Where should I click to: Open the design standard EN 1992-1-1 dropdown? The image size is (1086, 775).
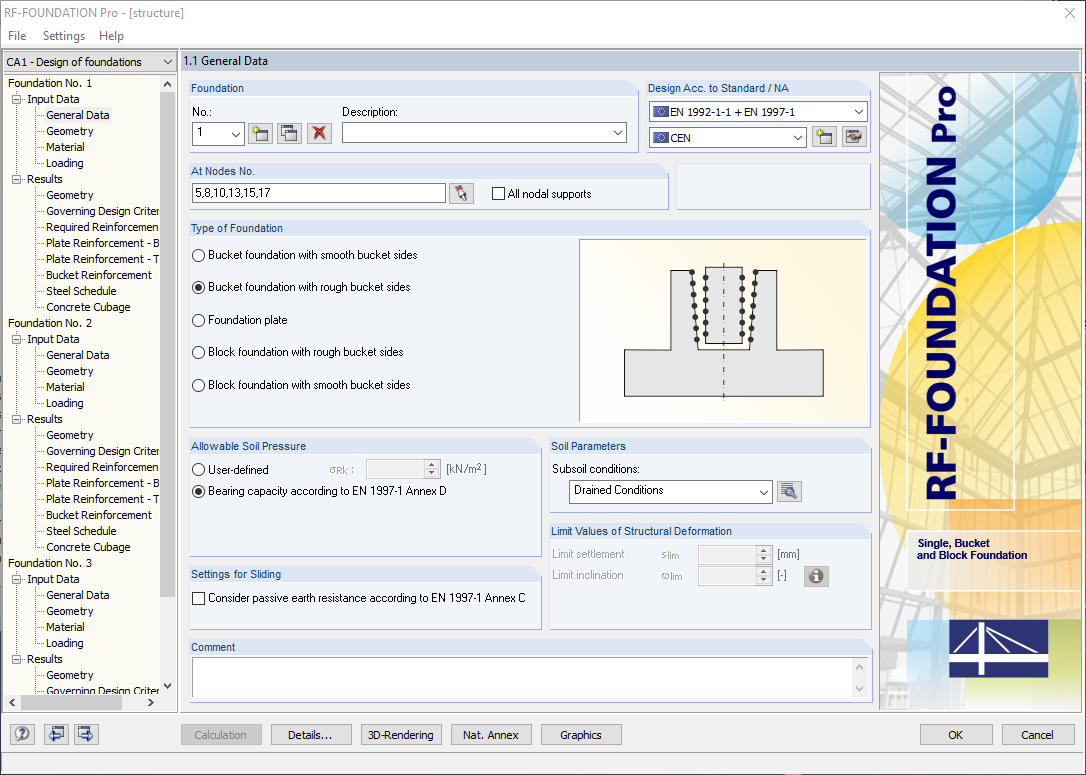coord(859,112)
